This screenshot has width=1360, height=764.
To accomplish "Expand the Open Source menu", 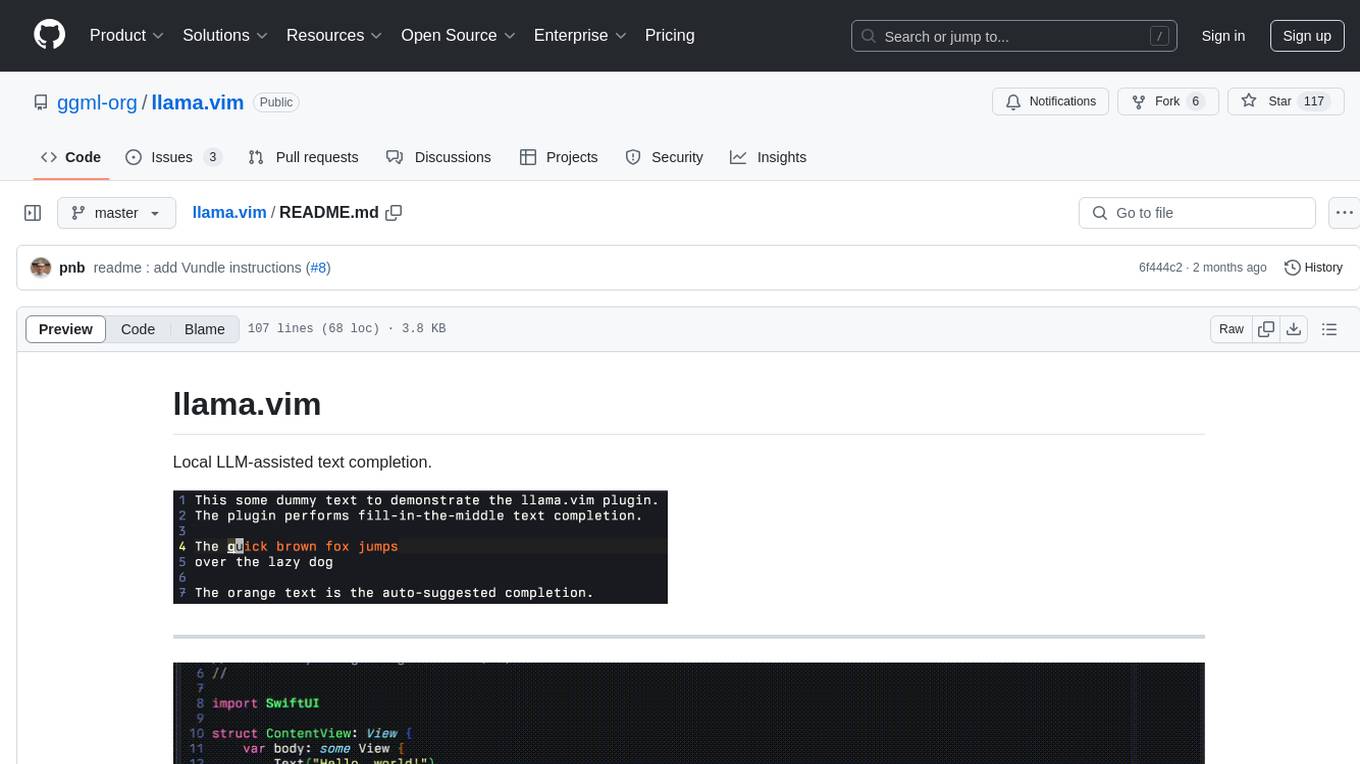I will tap(458, 35).
